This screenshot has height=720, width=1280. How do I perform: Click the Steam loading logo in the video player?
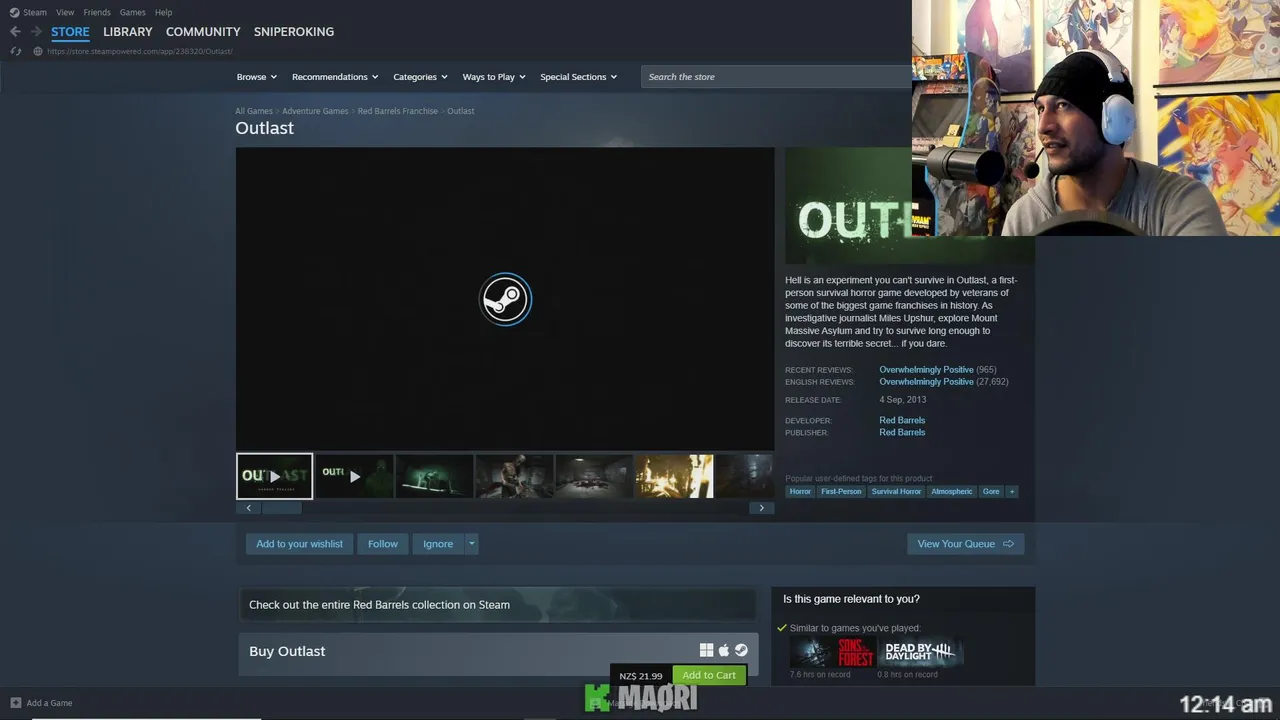pos(505,299)
